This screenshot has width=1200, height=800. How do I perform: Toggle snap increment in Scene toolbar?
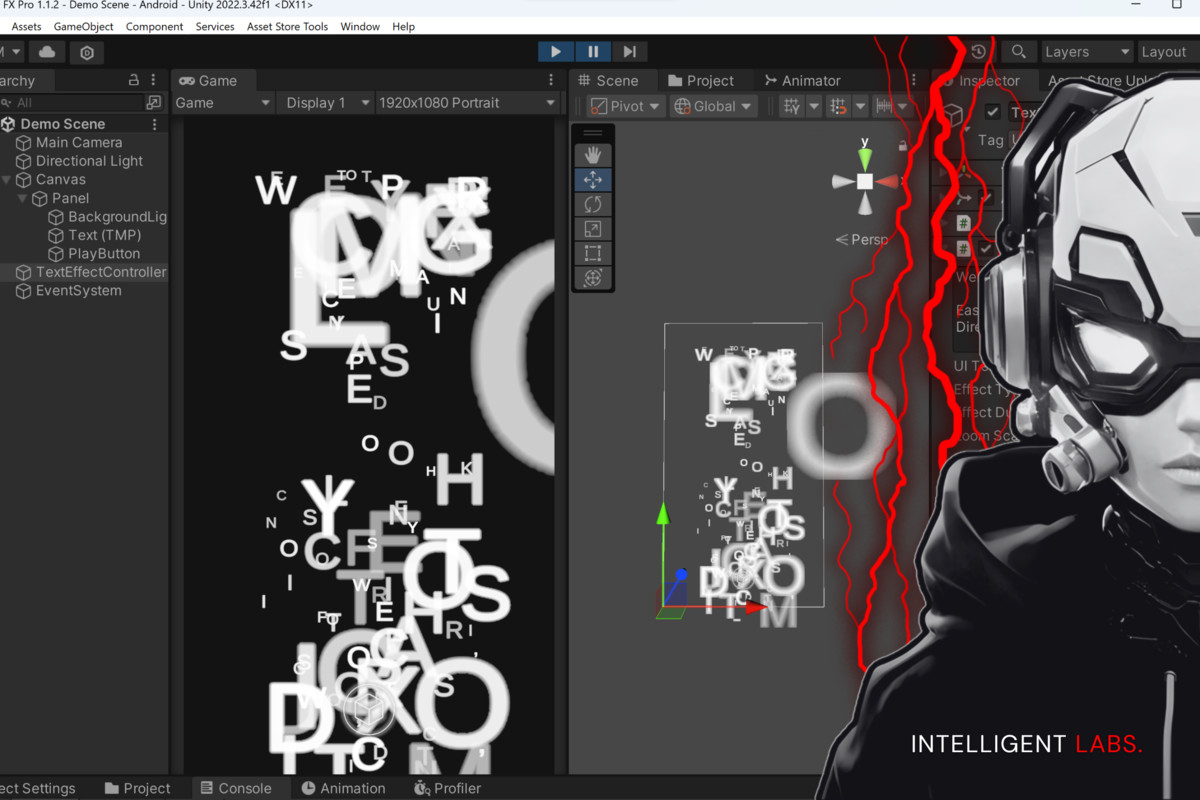[839, 106]
